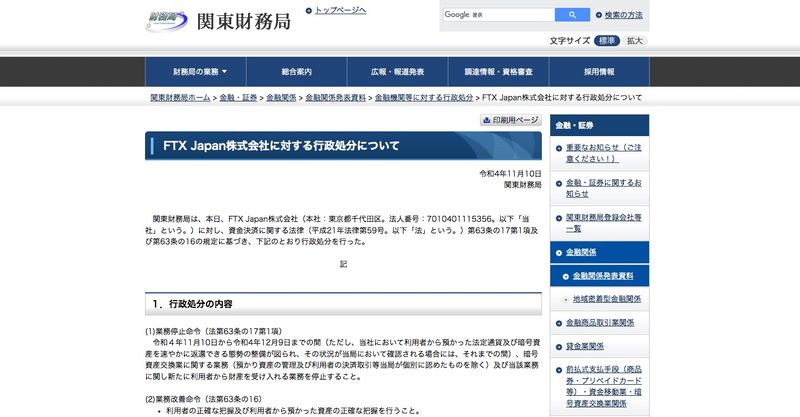The image size is (800, 417).
Task: Click the blue magnifier search button
Action: click(x=572, y=15)
